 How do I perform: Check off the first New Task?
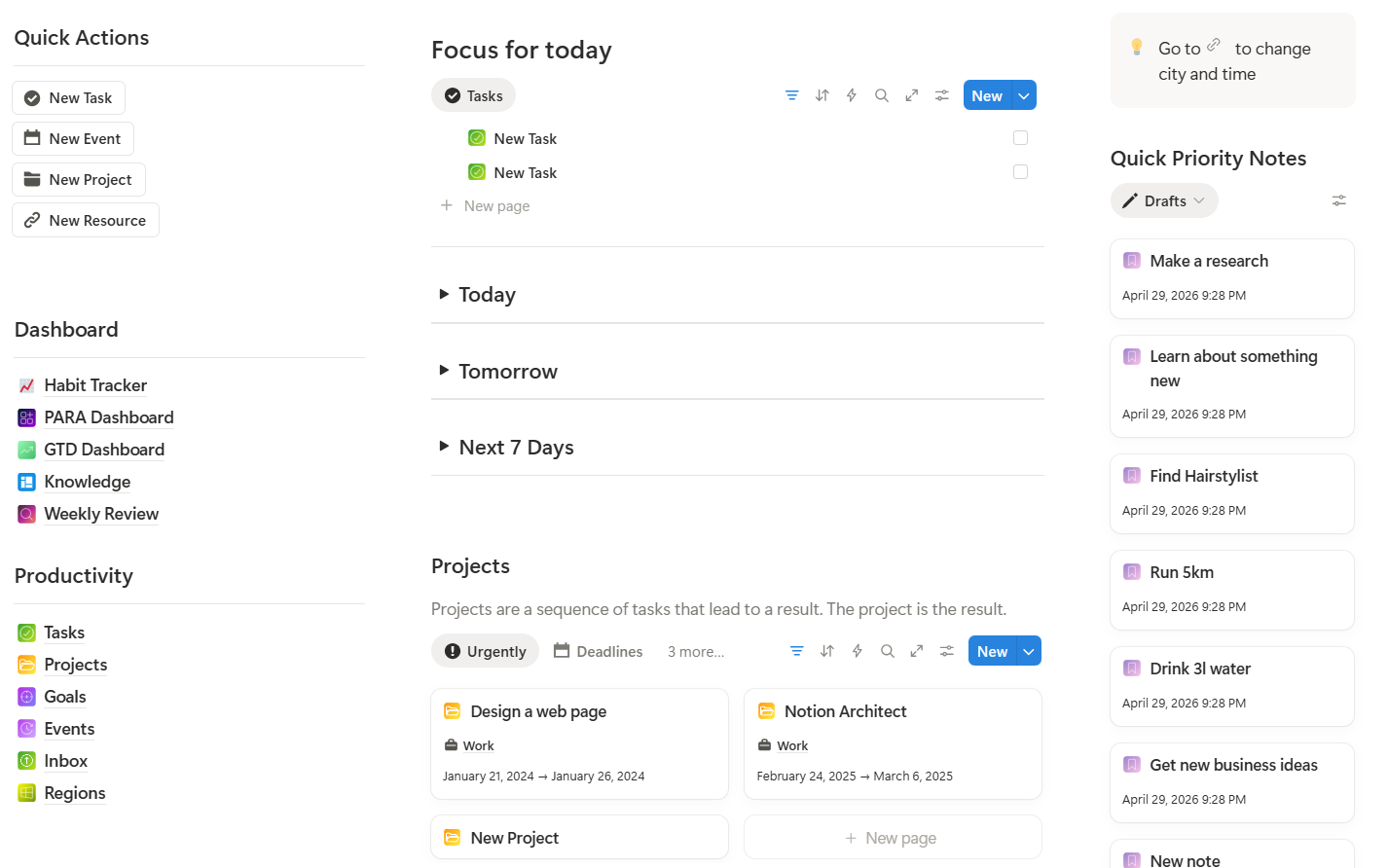1020,137
